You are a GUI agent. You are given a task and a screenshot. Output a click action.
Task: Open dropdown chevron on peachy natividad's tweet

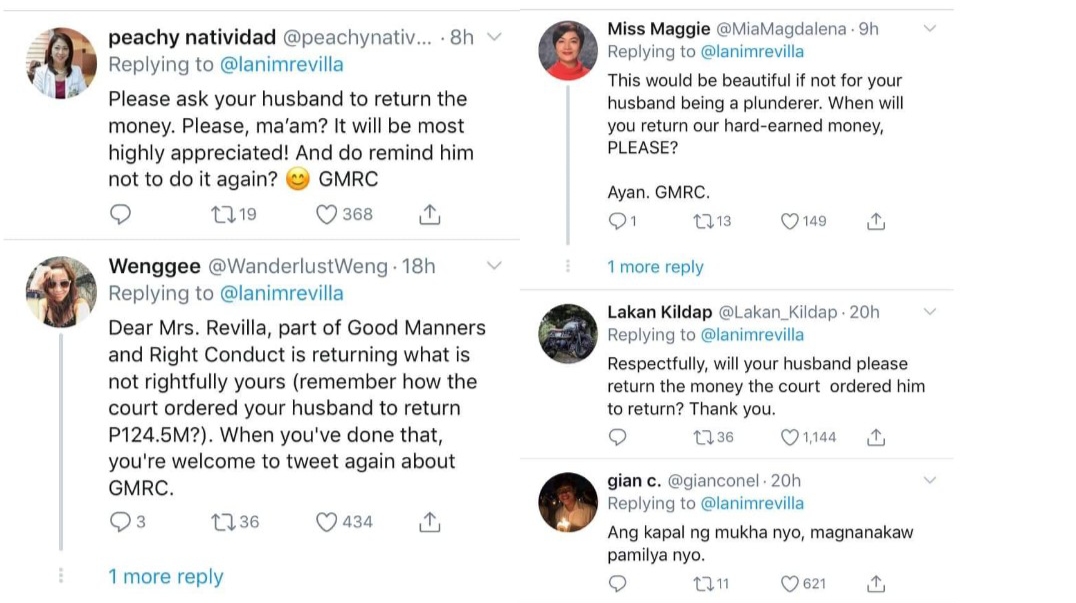pos(493,38)
